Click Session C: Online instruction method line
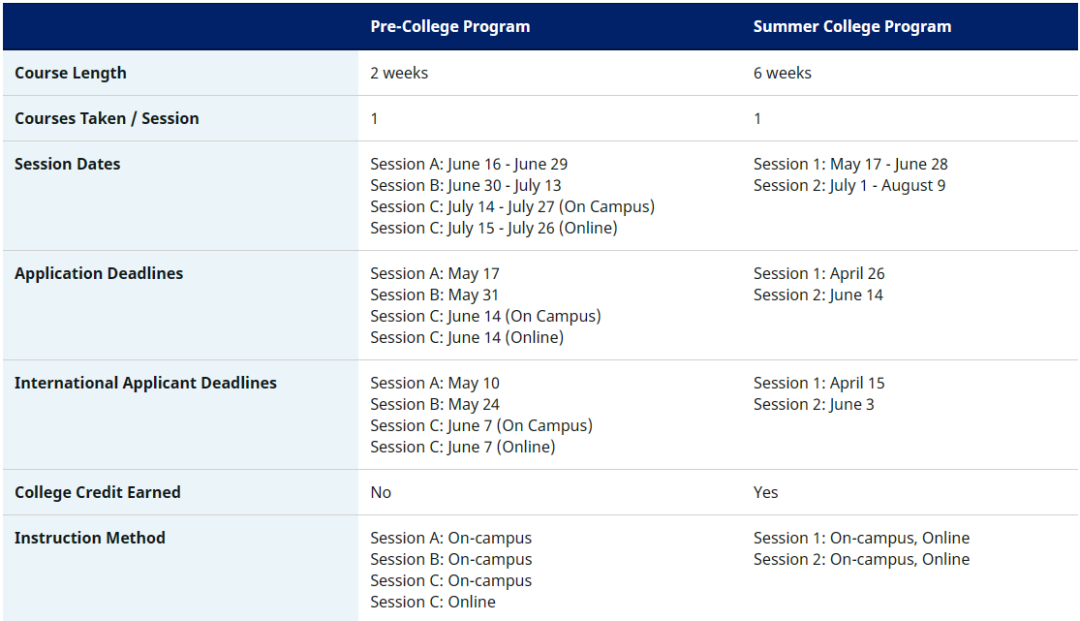1080x621 pixels. tap(433, 602)
